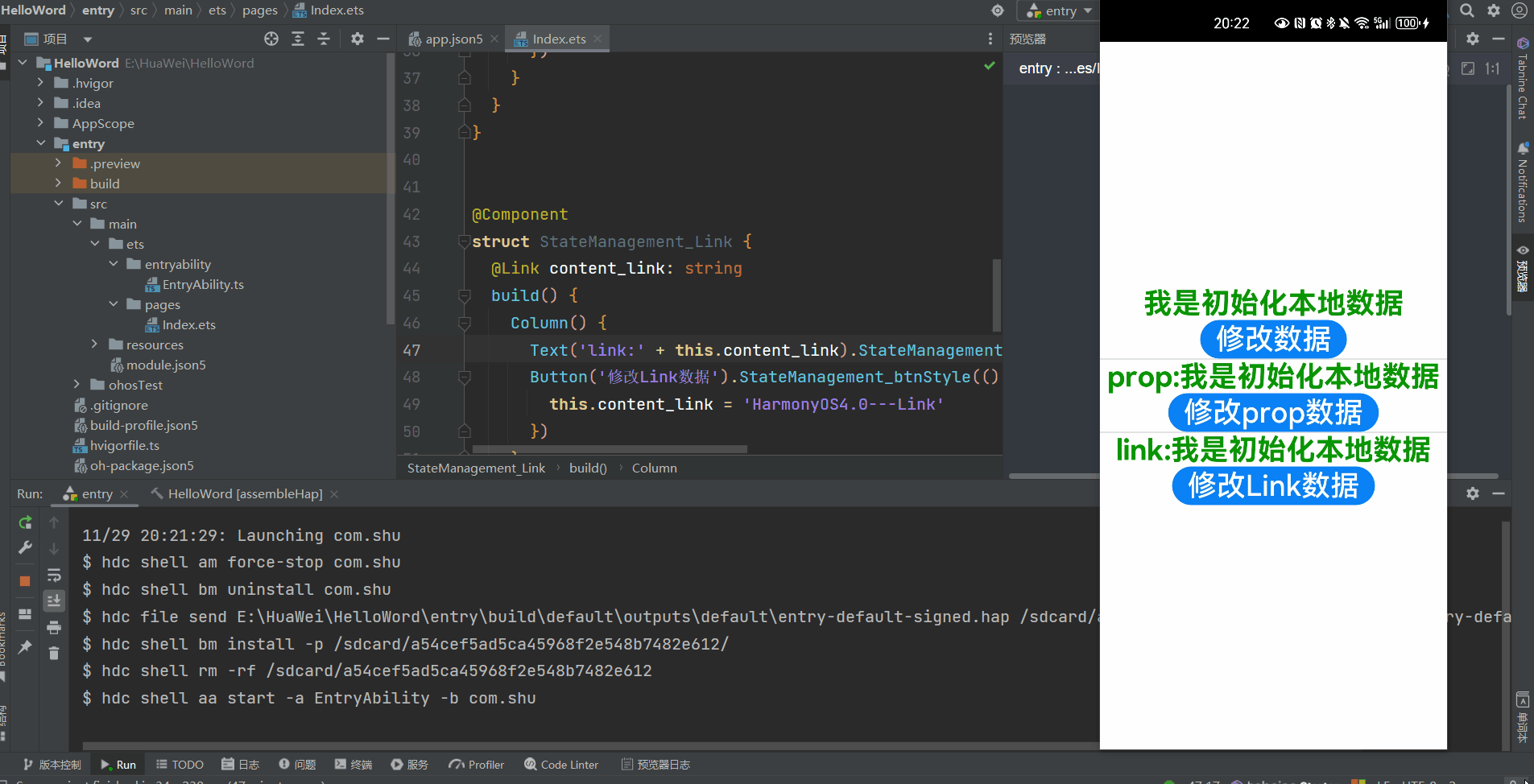Expand the .preview folder
Image resolution: width=1534 pixels, height=784 pixels.
[x=58, y=163]
